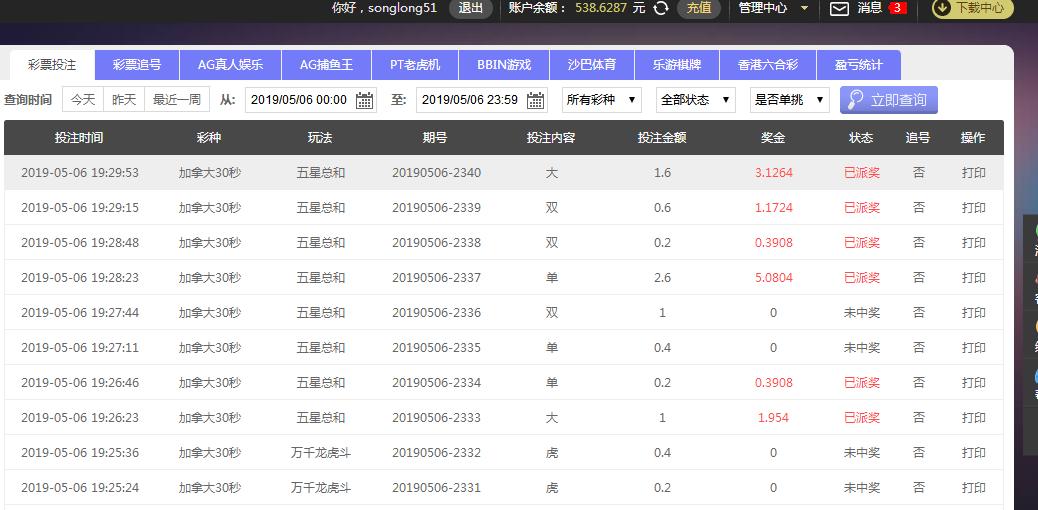Open the 盈亏统计 tab
This screenshot has height=510, width=1038.
point(859,65)
